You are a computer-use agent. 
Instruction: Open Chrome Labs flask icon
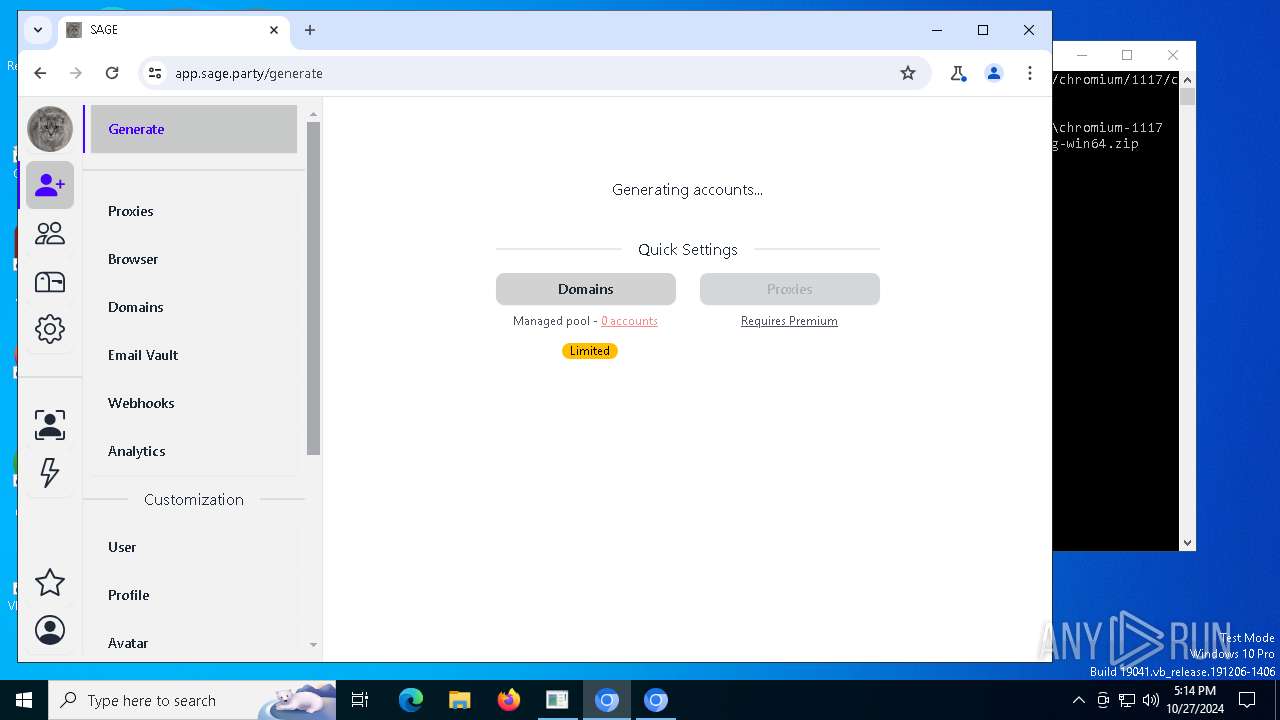(x=958, y=73)
